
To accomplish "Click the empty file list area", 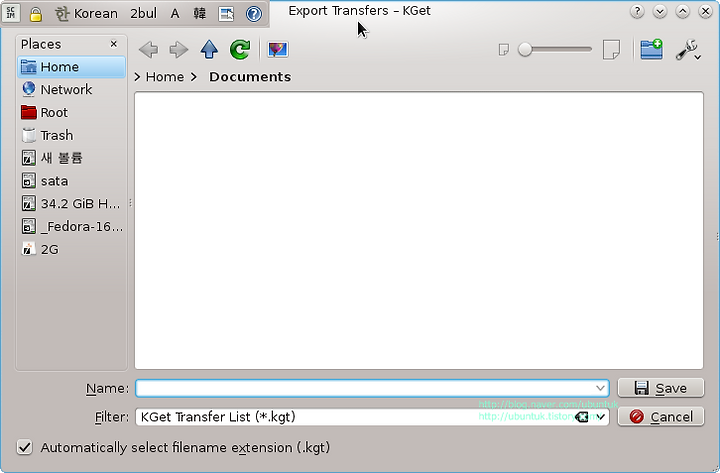I will [419, 230].
